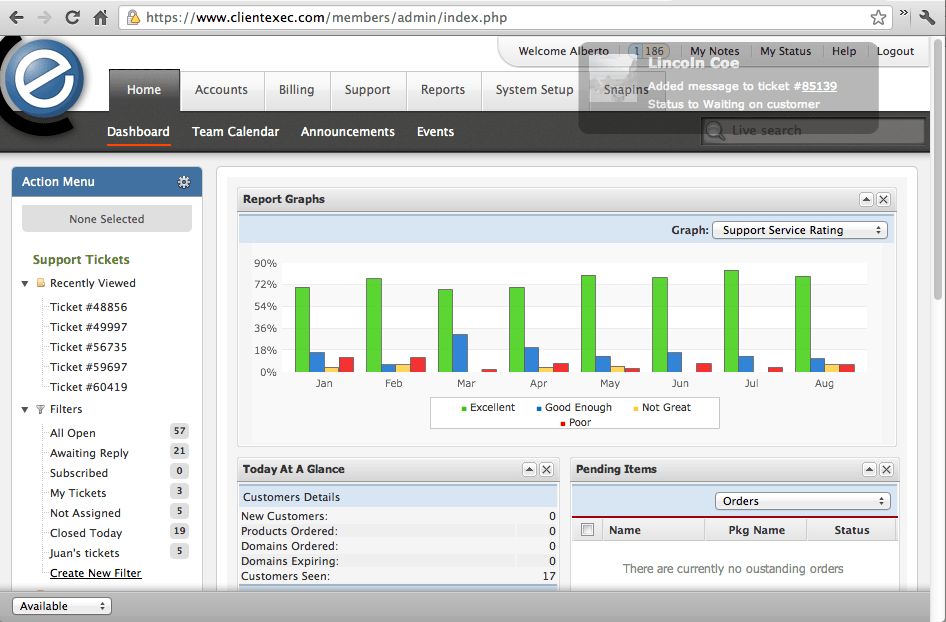The width and height of the screenshot is (946, 622).
Task: Open the Team Calendar menu item
Action: 235,131
